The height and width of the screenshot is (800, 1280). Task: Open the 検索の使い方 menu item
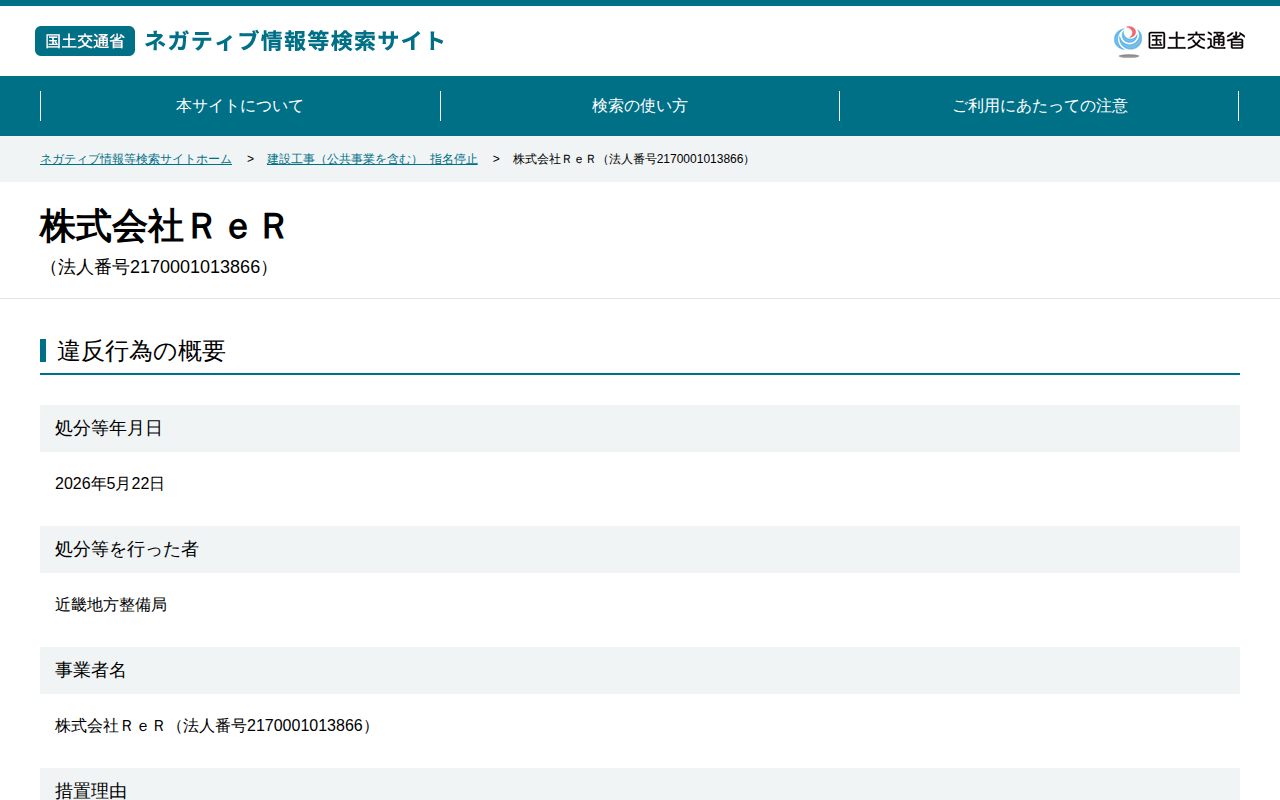(x=640, y=106)
